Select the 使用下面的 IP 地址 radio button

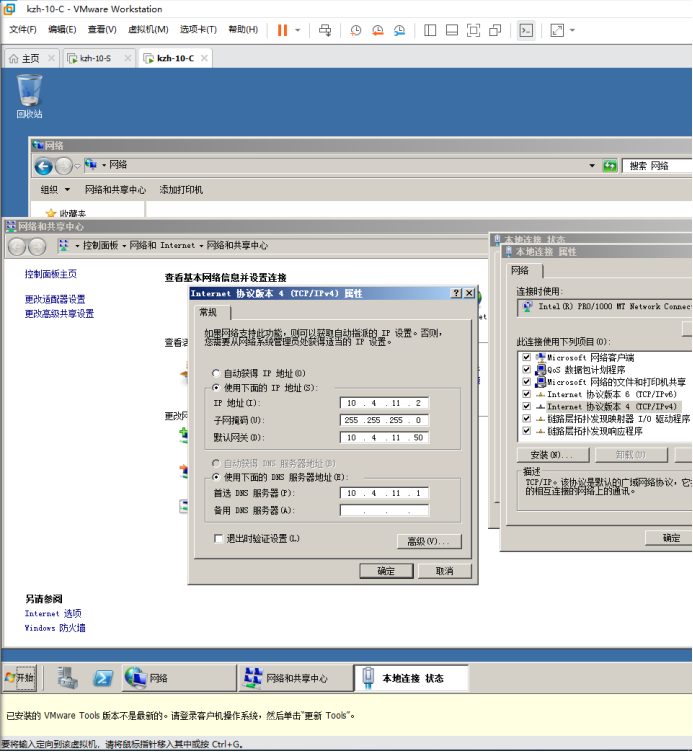click(x=216, y=388)
